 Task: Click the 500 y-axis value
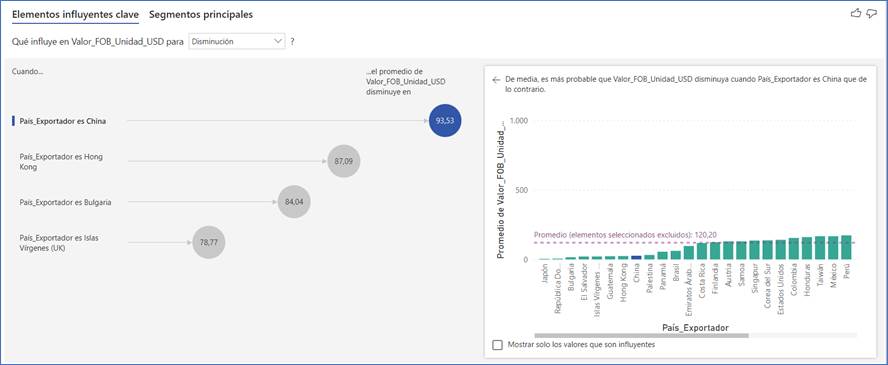click(522, 190)
